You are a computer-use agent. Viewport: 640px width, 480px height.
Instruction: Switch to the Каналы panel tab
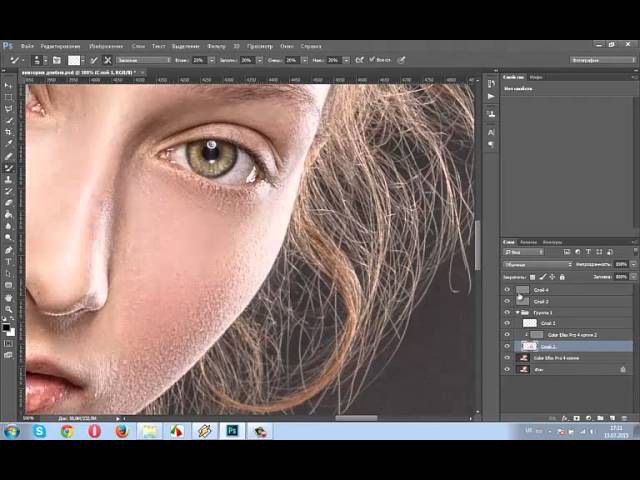529,242
